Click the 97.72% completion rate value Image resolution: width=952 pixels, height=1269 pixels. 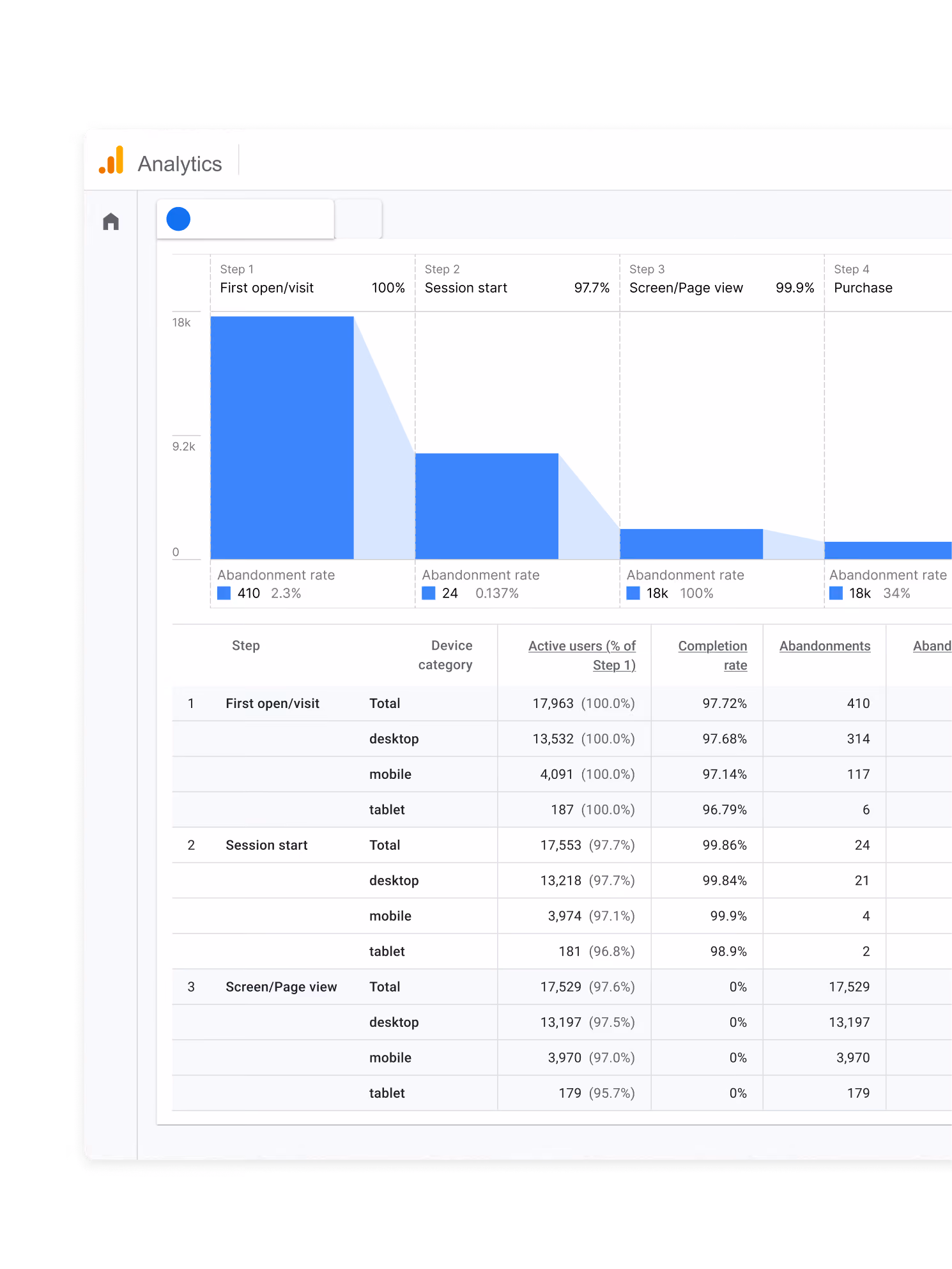click(725, 704)
